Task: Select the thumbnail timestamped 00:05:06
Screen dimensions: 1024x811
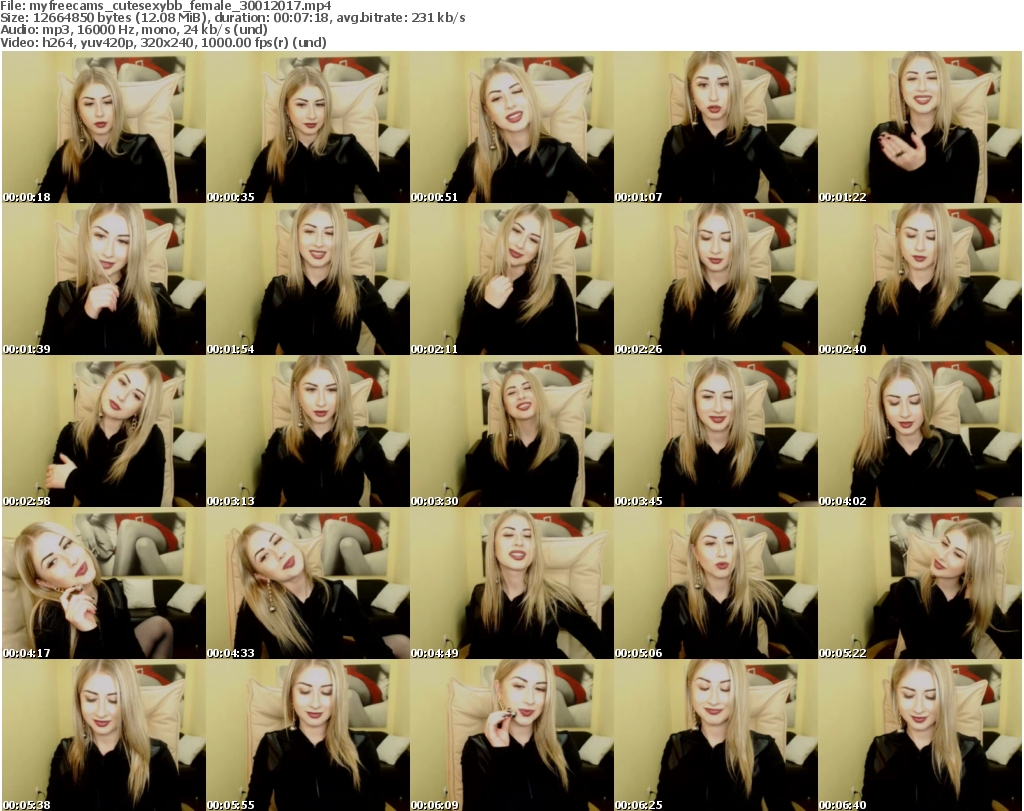Action: [x=715, y=583]
